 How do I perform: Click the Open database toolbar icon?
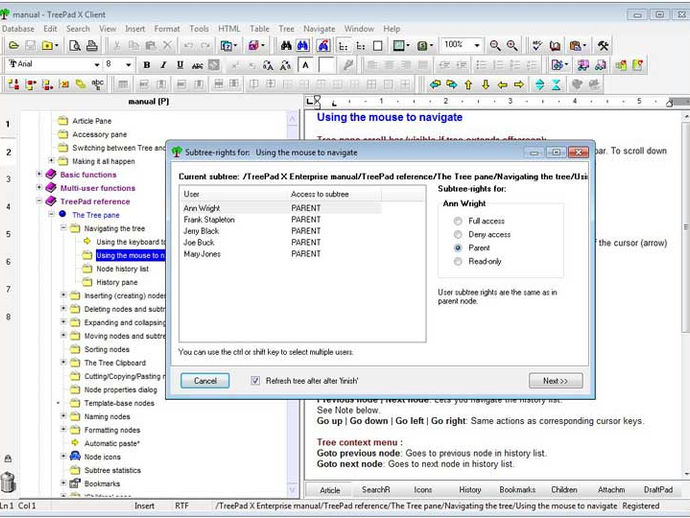(14, 45)
